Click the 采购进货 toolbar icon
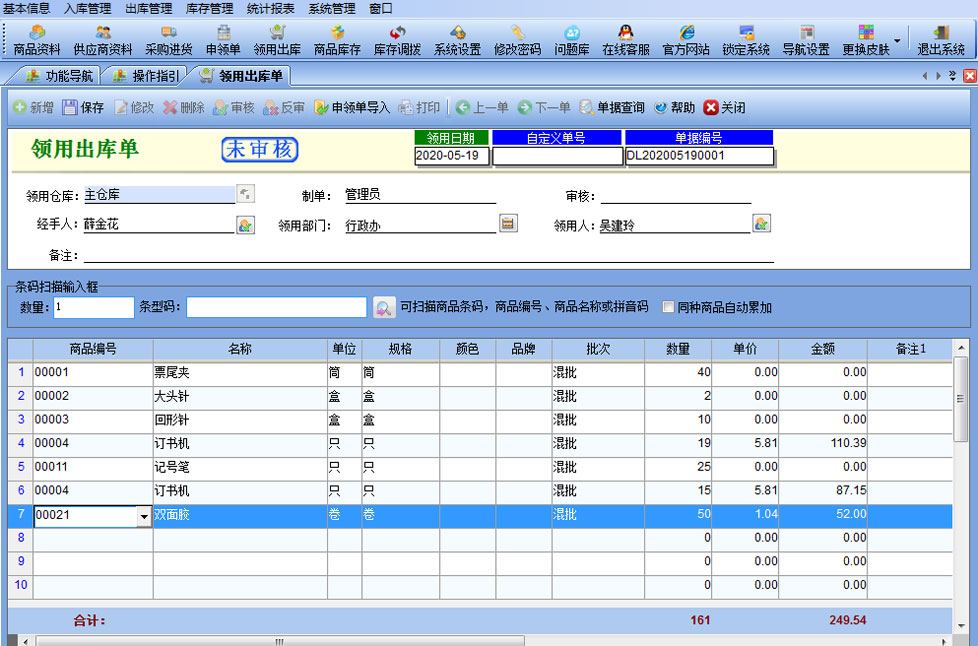This screenshot has height=646, width=978. [x=168, y=40]
